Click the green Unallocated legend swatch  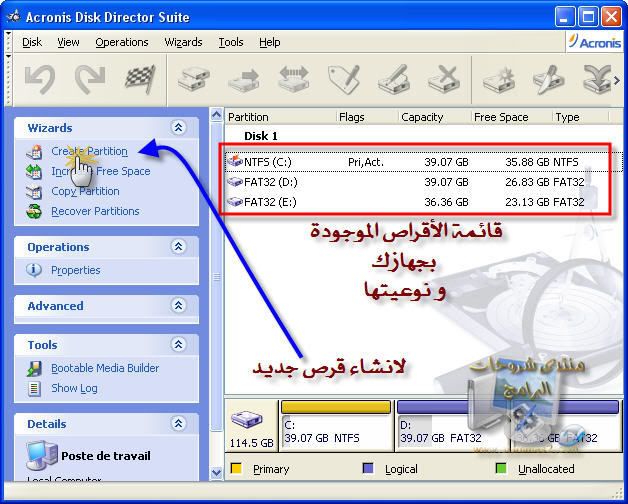(x=501, y=468)
